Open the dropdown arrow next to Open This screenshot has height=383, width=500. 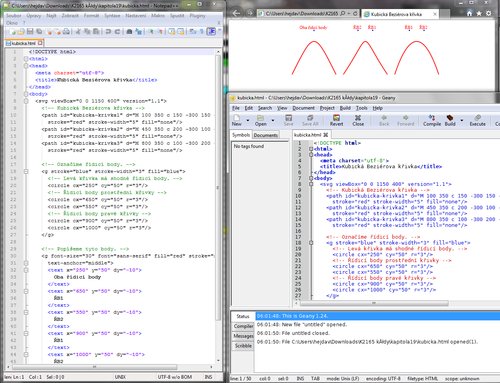[x=273, y=120]
